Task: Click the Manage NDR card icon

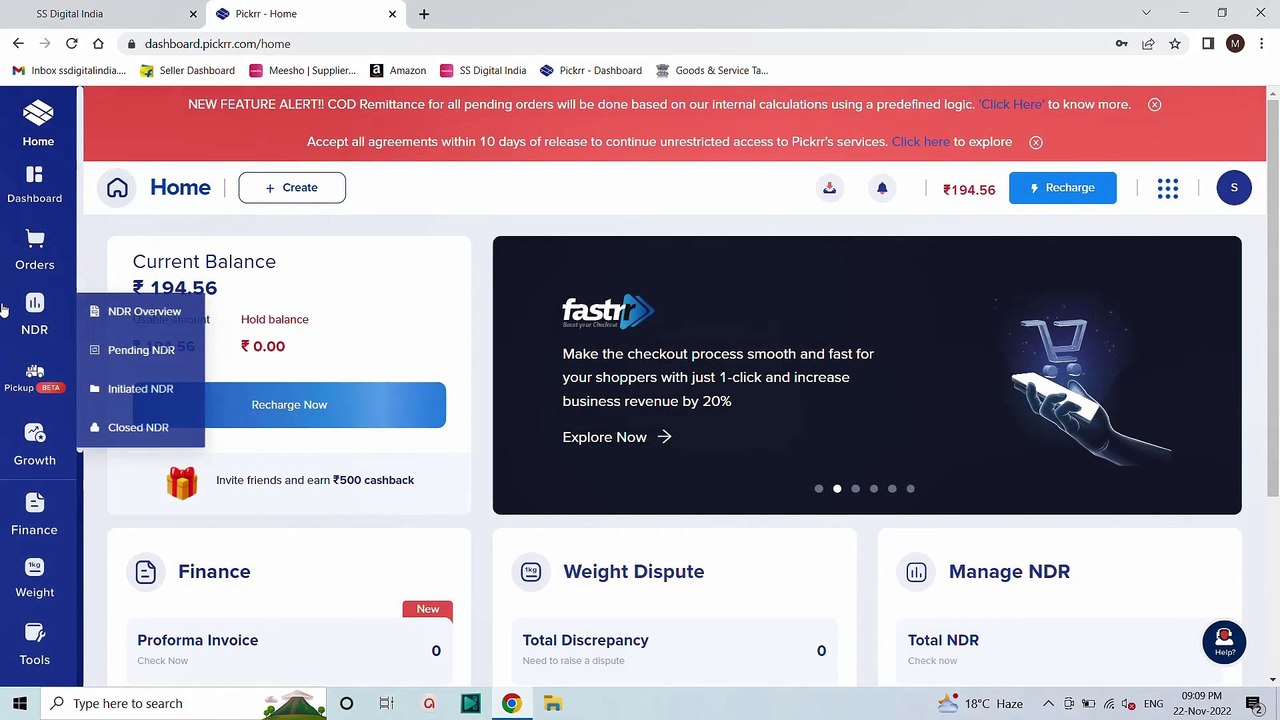Action: (916, 572)
